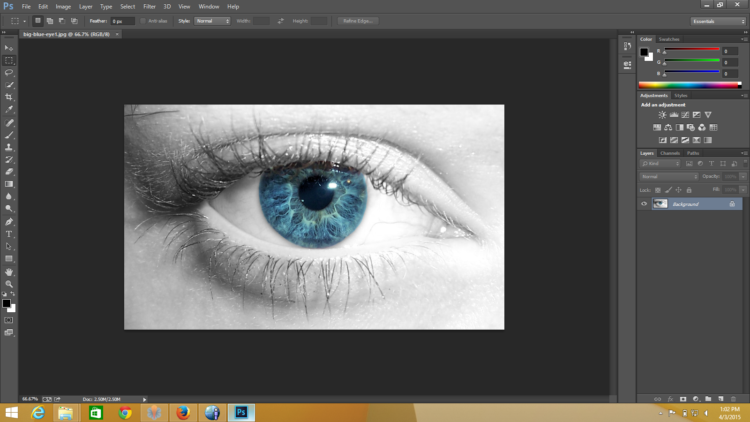Screen dimensions: 750x422
Task: Toggle Lock position in Layers panel
Action: click(x=678, y=190)
